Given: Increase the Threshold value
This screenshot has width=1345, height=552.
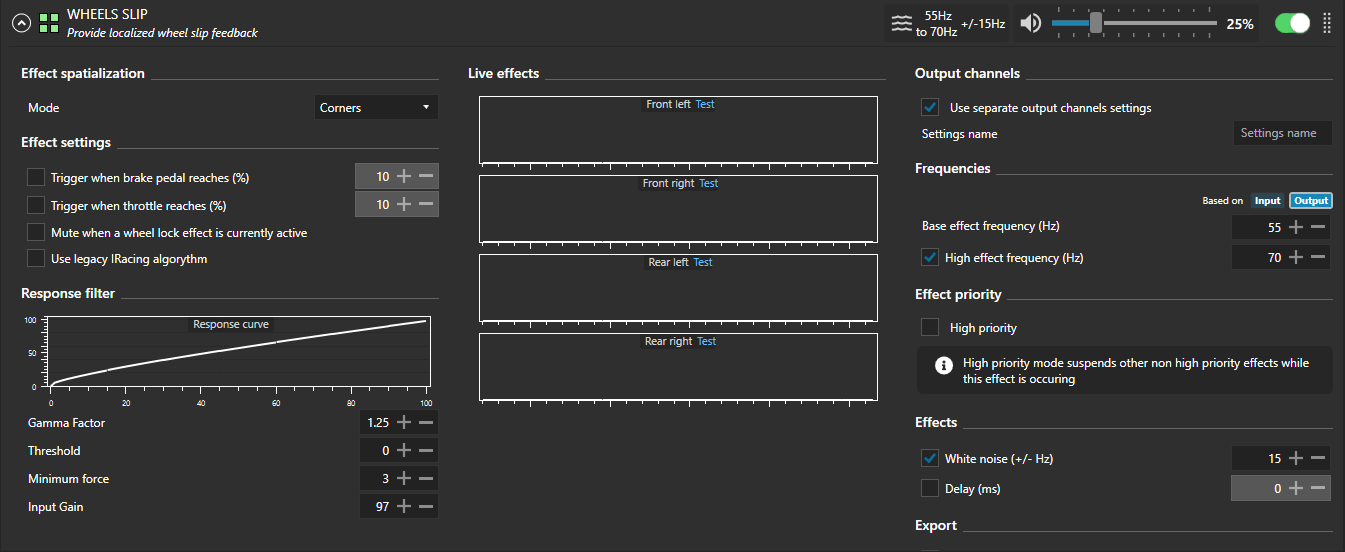Looking at the screenshot, I should pos(404,451).
